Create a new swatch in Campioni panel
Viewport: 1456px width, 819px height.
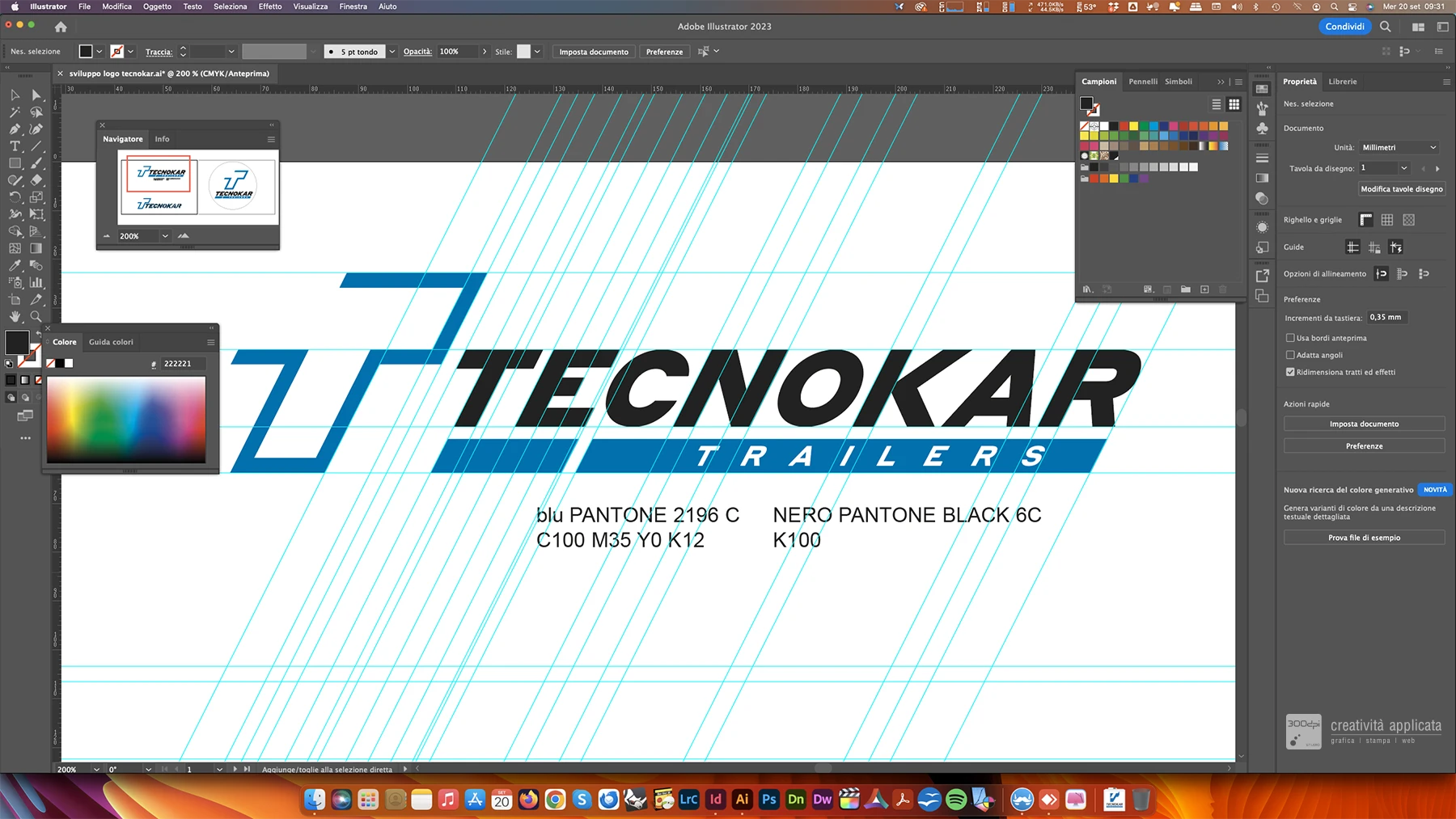click(1204, 289)
